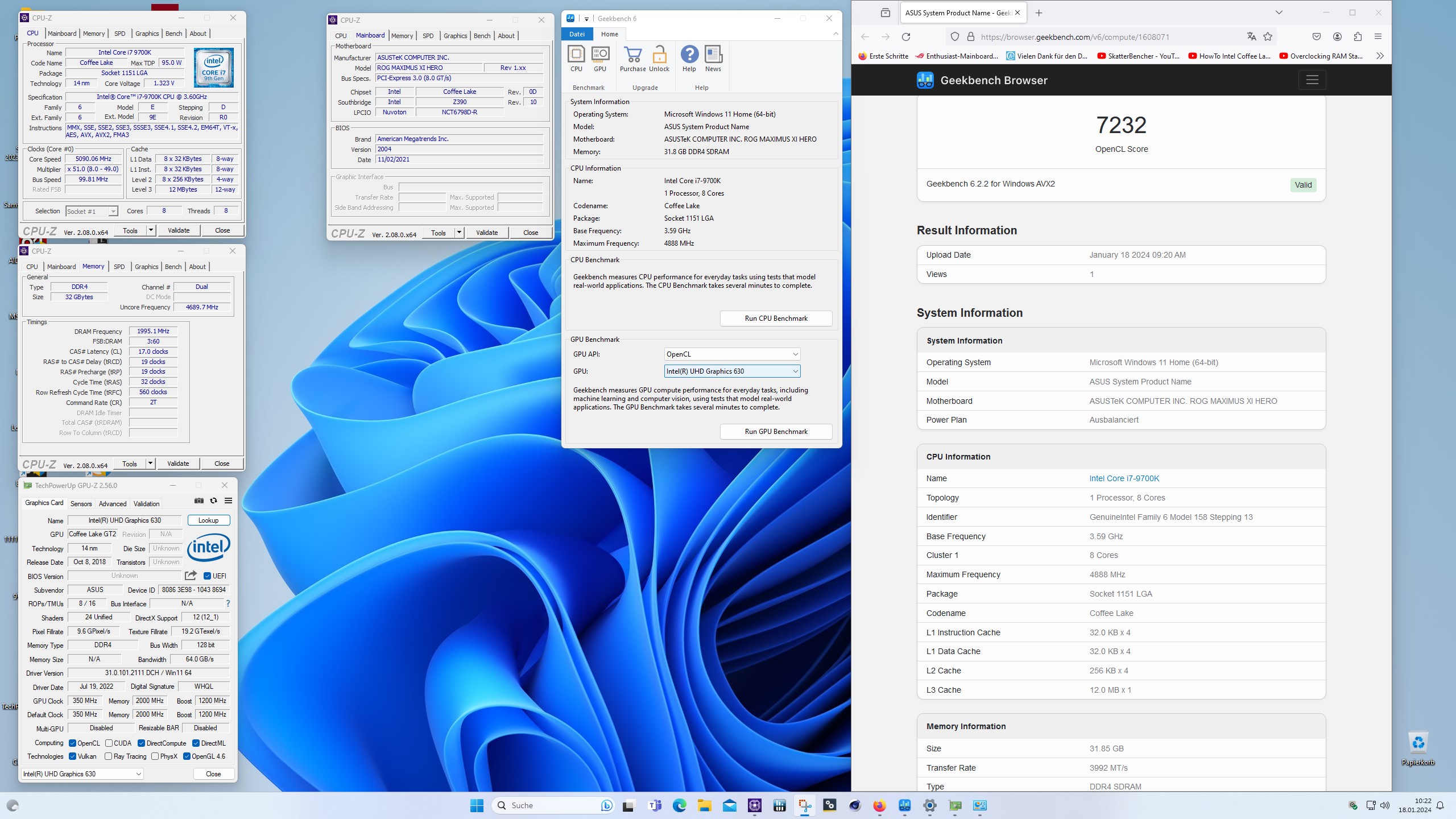This screenshot has height=819, width=1456.
Task: Open a new Firefox tab
Action: 1039,13
